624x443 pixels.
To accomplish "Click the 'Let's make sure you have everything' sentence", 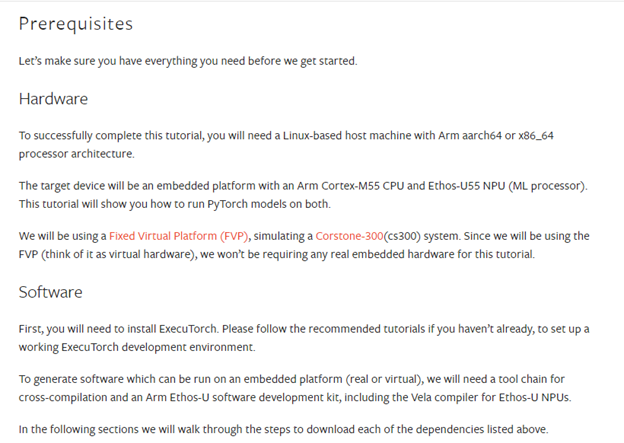I will coord(187,61).
